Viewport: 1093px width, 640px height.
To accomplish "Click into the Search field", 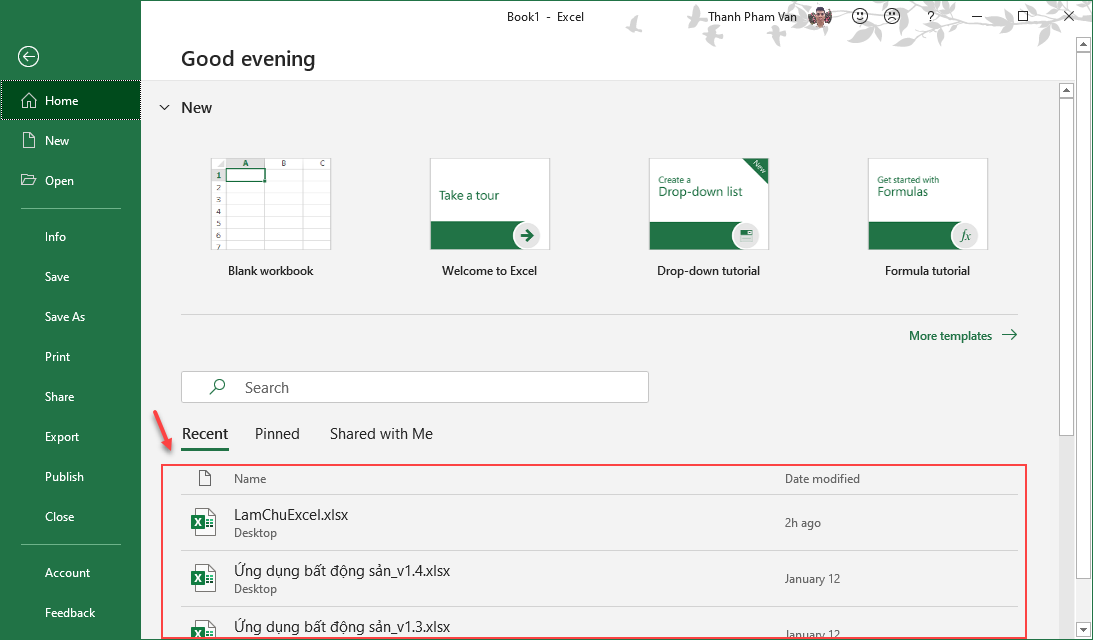I will (x=415, y=387).
